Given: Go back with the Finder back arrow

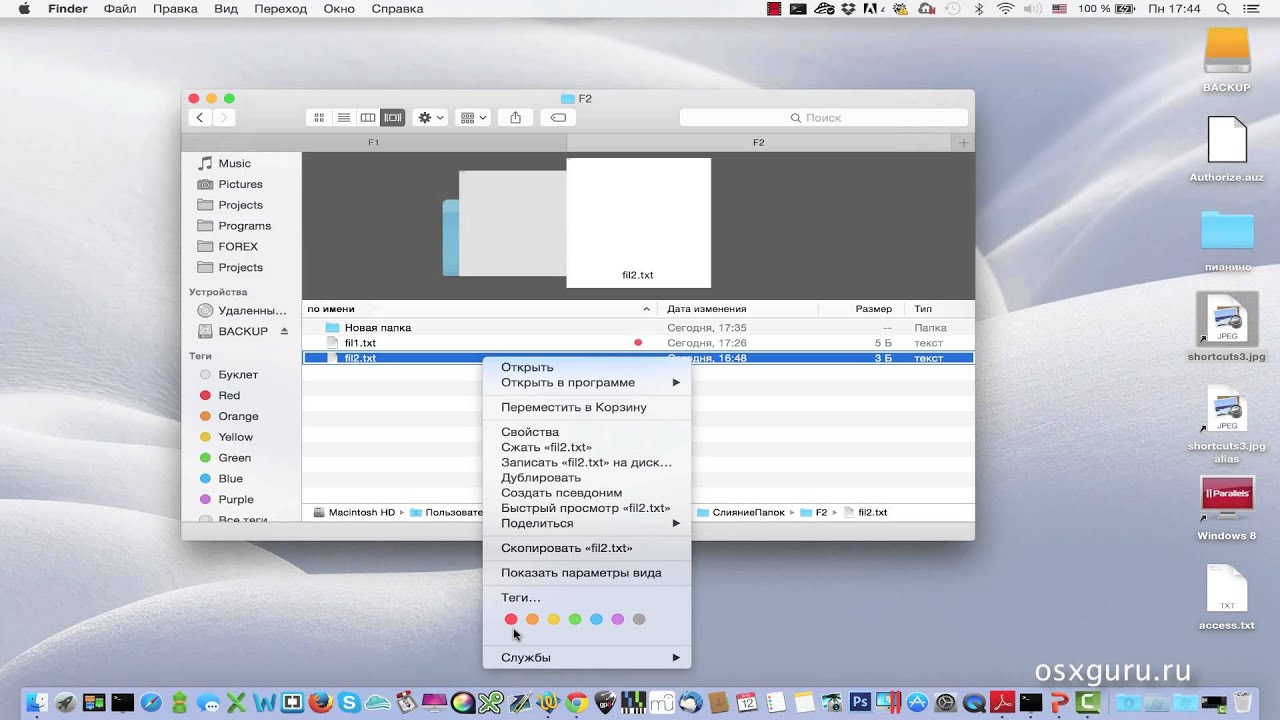Looking at the screenshot, I should pos(200,118).
